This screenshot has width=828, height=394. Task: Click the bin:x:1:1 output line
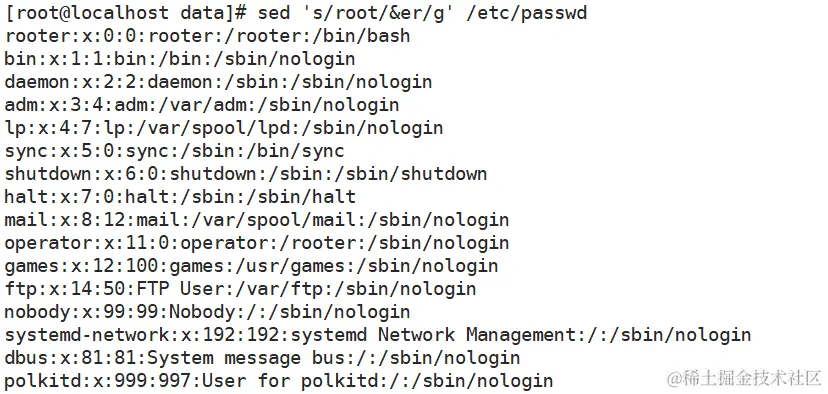tap(180, 59)
